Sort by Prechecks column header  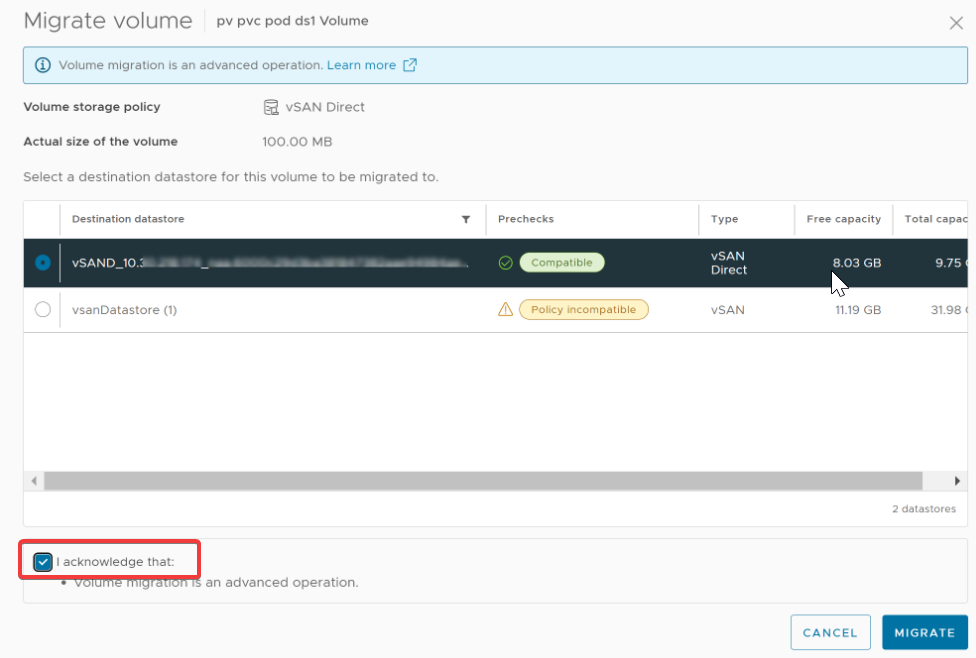point(526,219)
